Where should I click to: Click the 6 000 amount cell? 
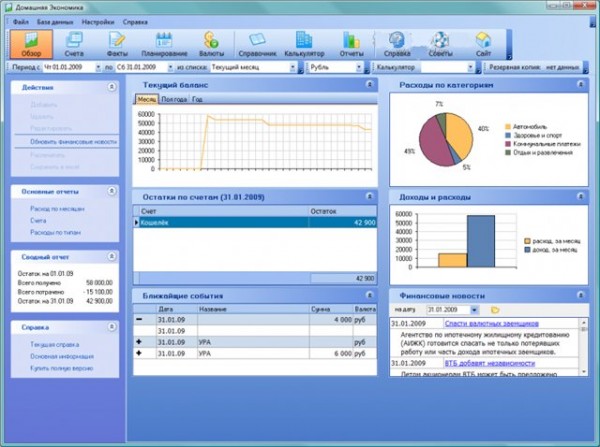click(332, 353)
